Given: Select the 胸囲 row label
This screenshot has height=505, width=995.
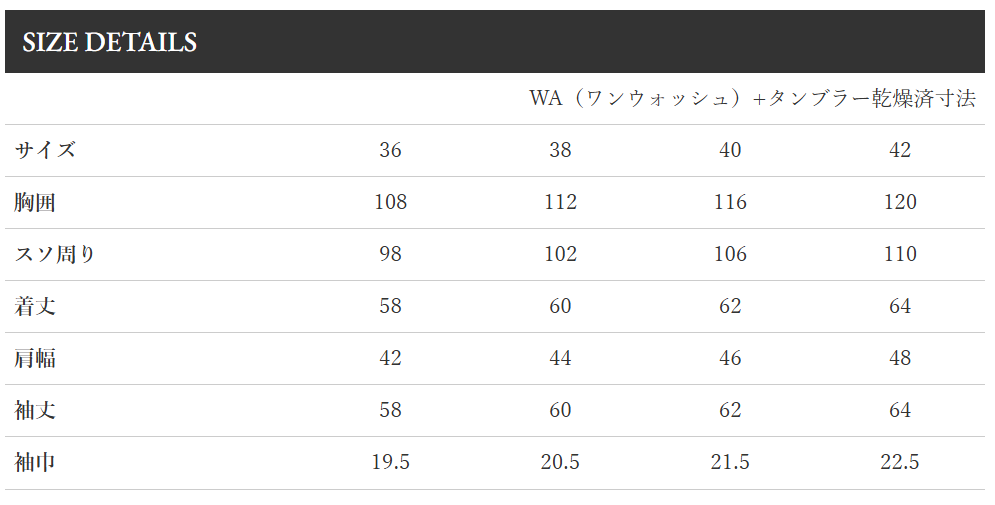Looking at the screenshot, I should point(35,203).
